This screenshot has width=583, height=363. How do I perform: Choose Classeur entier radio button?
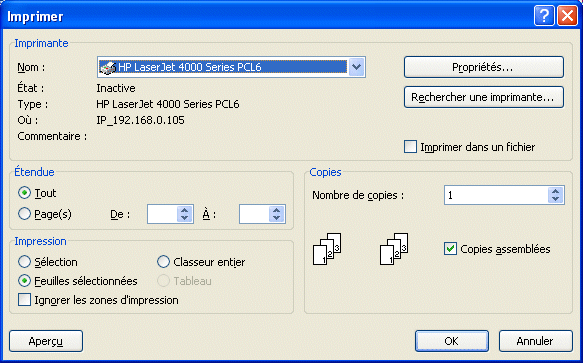[x=163, y=262]
